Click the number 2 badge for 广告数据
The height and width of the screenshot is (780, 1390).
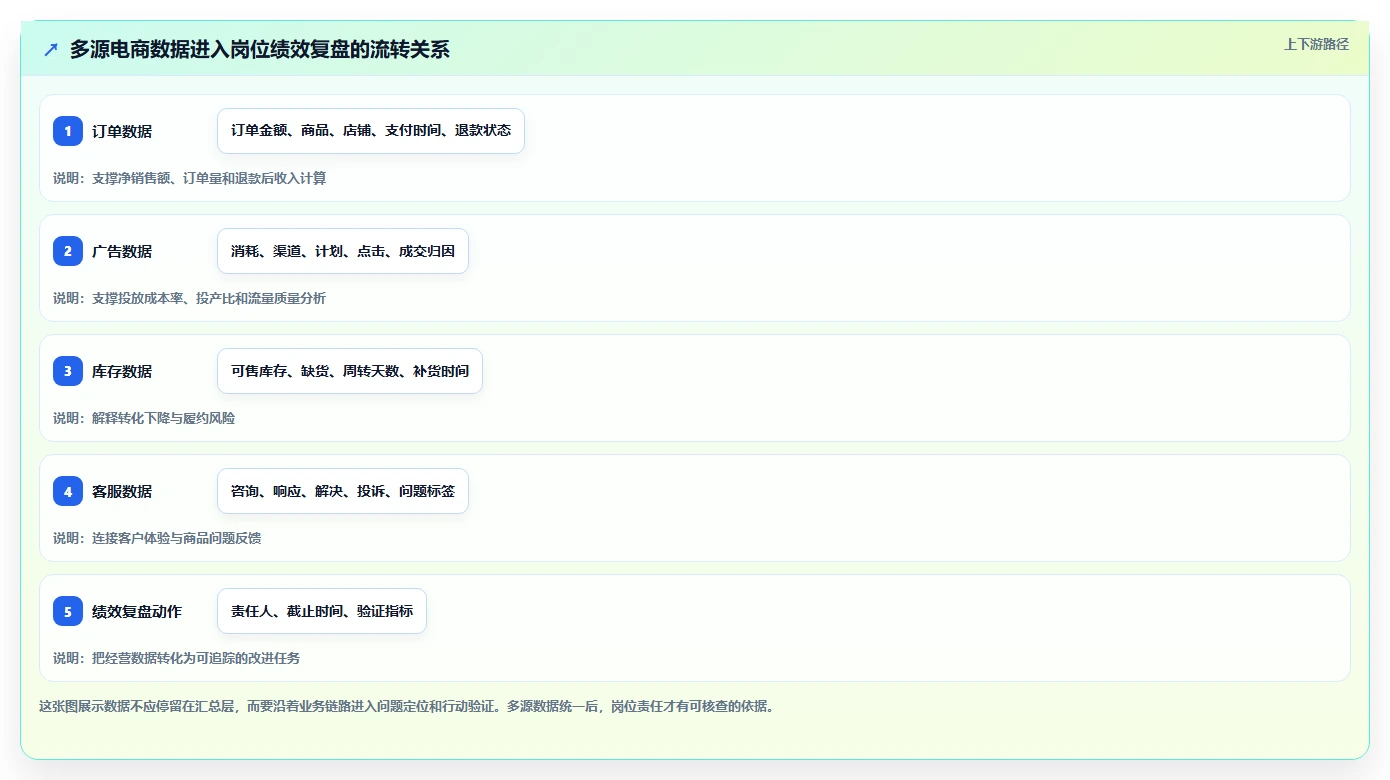(68, 251)
